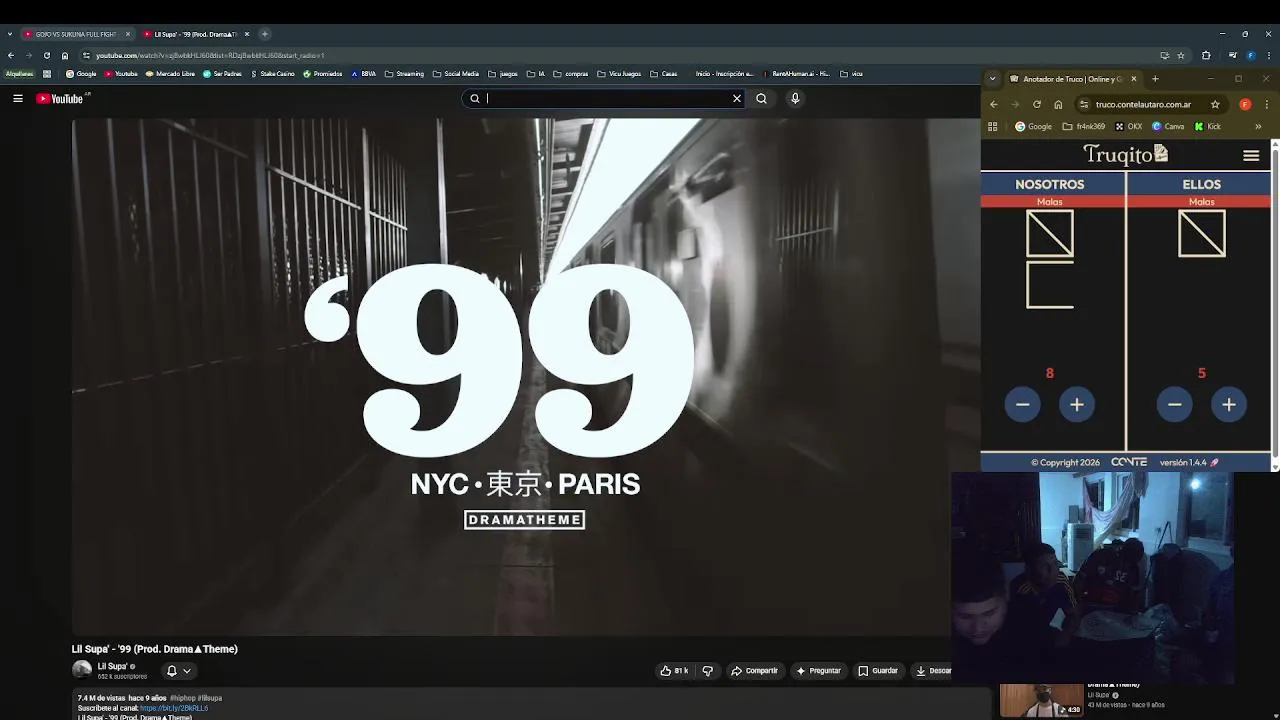Image resolution: width=1280 pixels, height=720 pixels.
Task: Open the Canva bookmark
Action: [x=1168, y=126]
